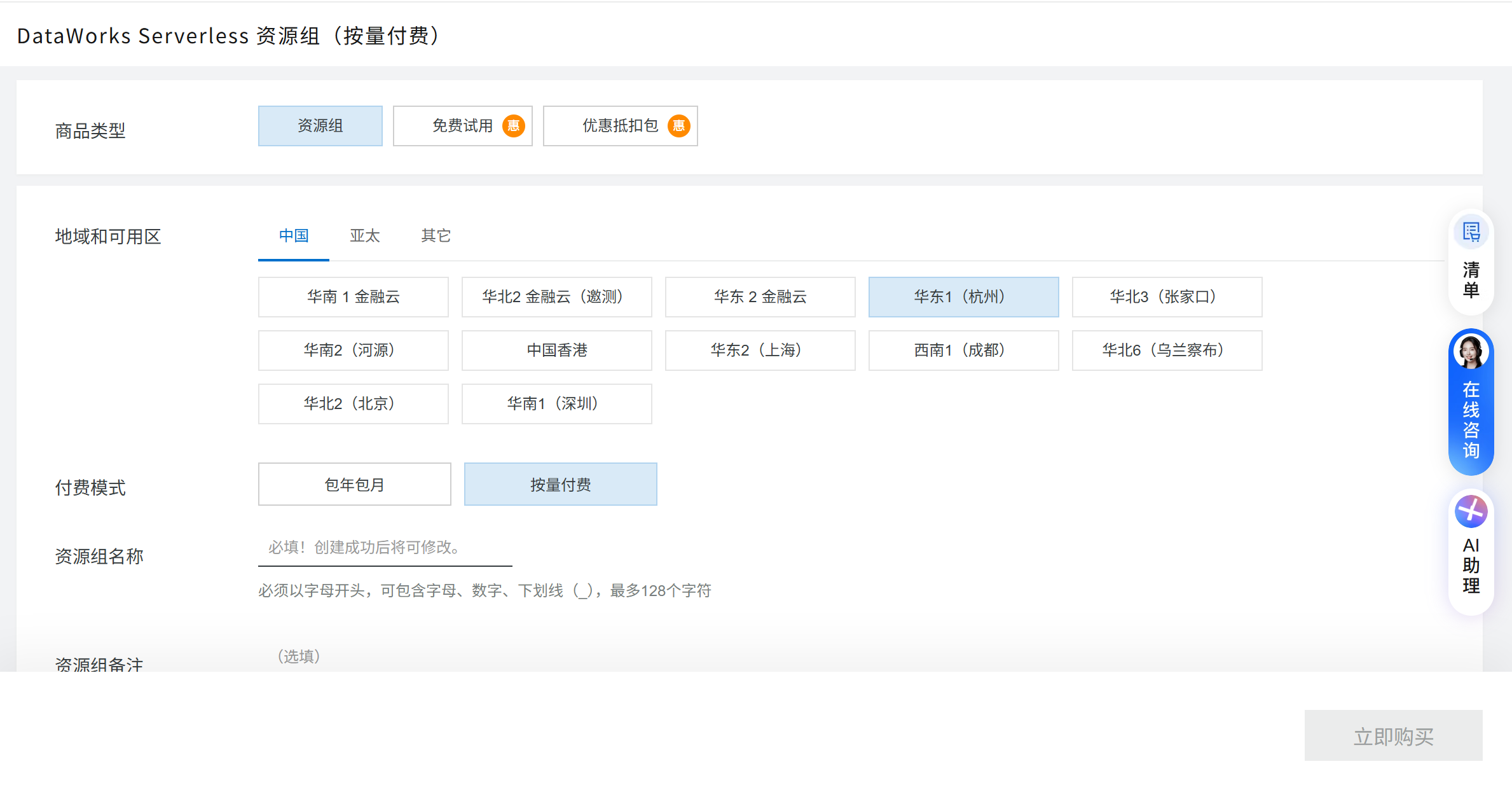
Task: Select the 西南1（成都）region
Action: [963, 350]
